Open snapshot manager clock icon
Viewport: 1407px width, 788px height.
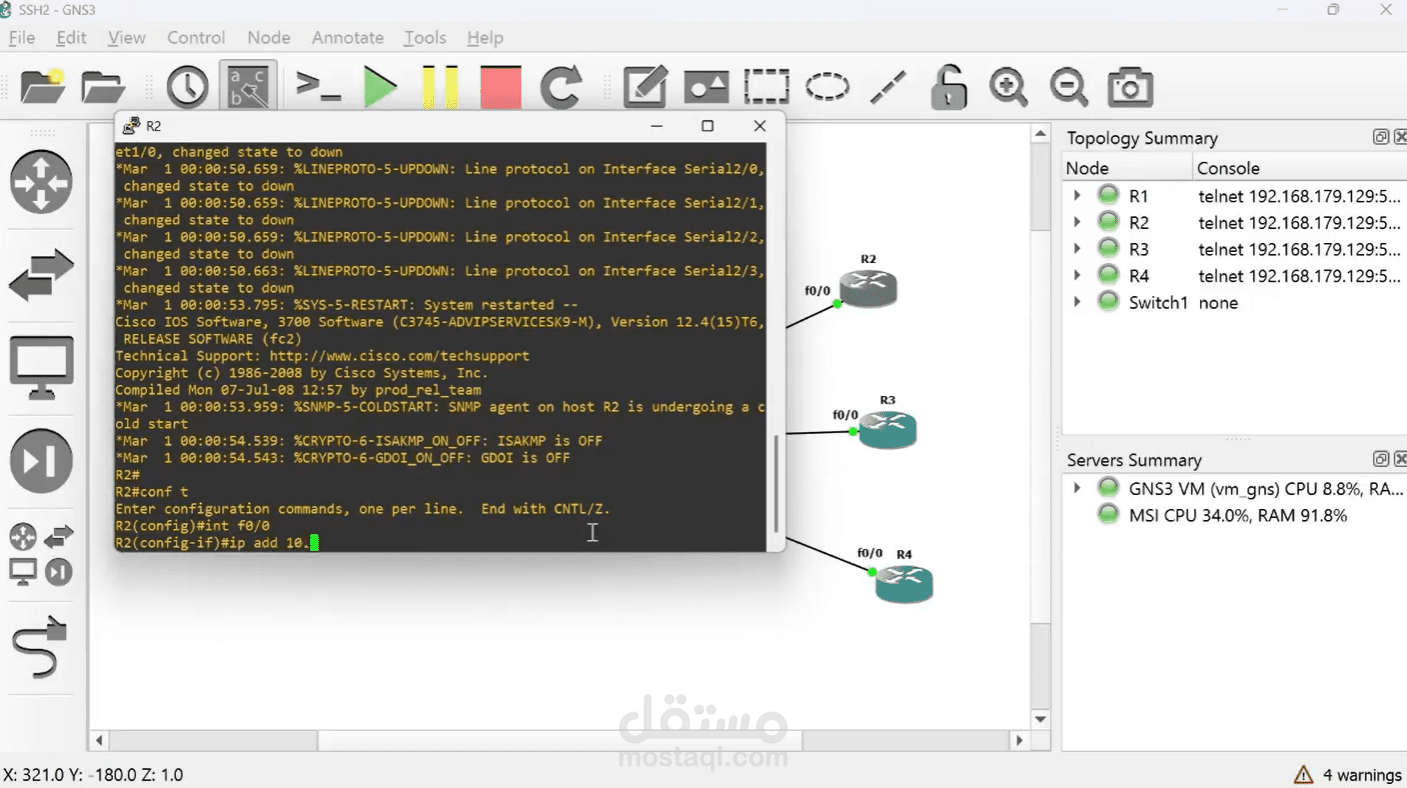coord(187,88)
